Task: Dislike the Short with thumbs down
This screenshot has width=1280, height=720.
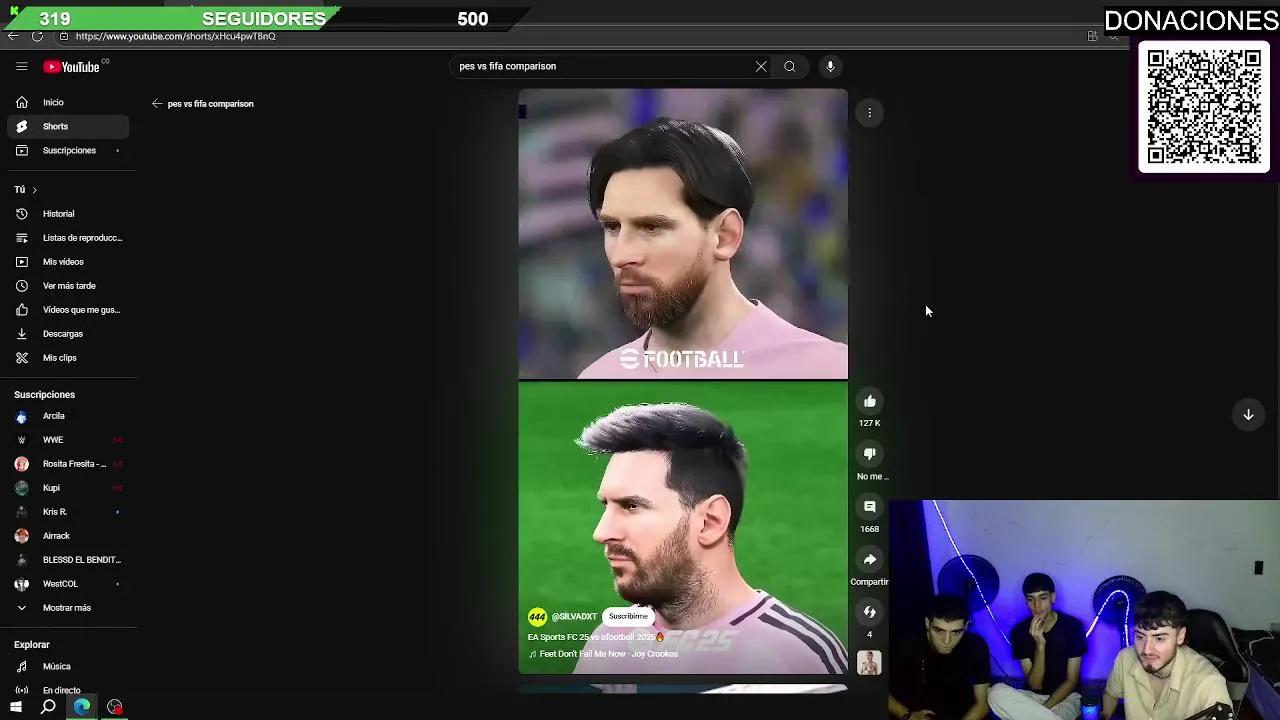Action: (870, 454)
